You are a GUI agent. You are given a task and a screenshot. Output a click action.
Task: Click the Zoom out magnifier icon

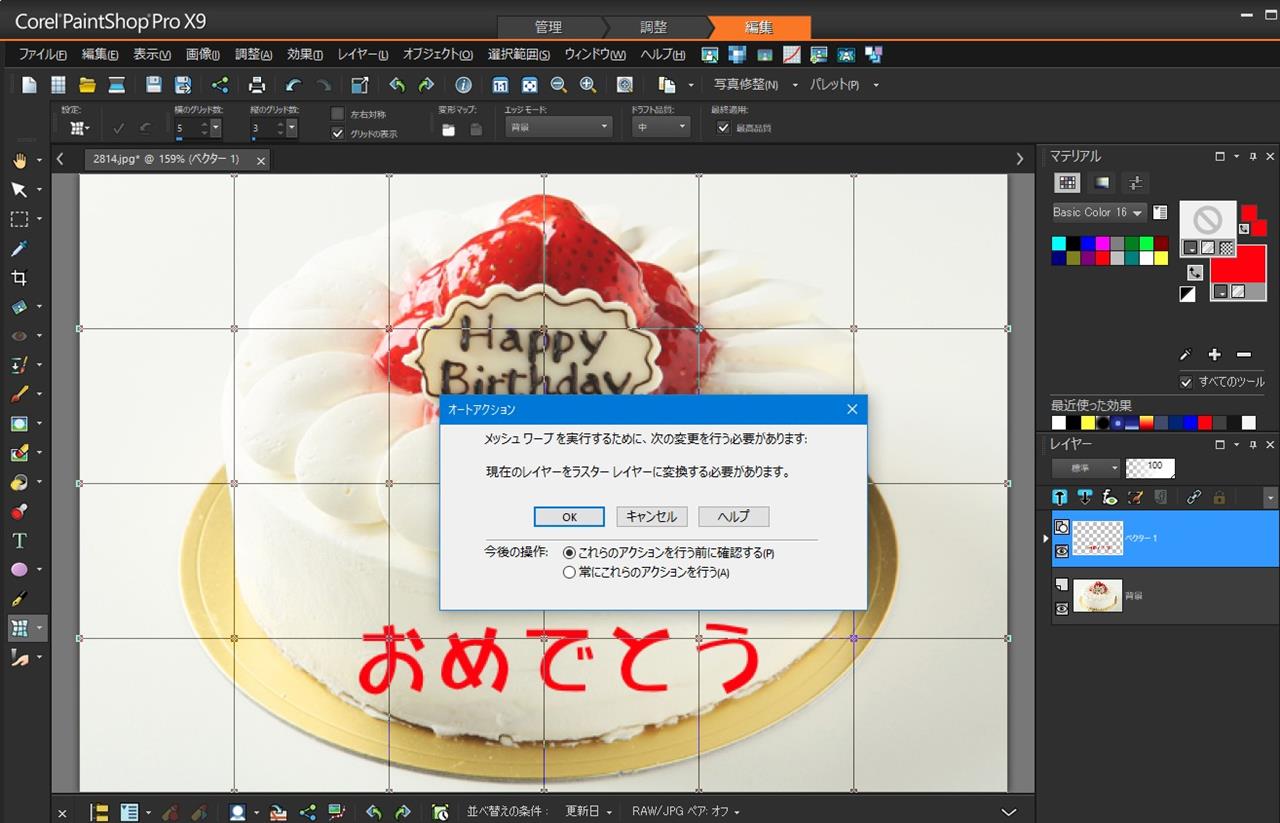point(558,85)
